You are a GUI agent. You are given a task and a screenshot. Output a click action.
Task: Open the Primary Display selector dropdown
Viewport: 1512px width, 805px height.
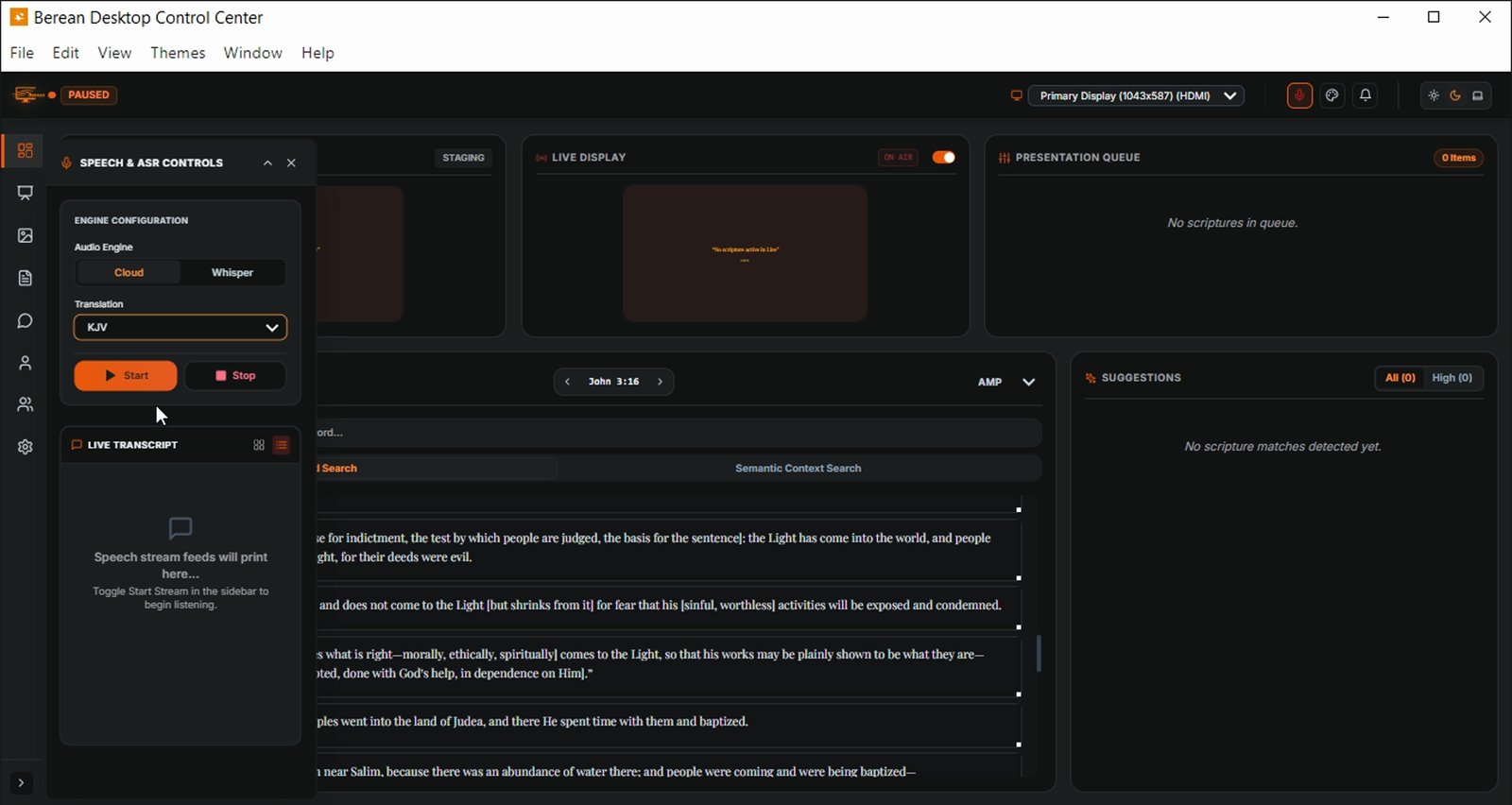(1136, 95)
